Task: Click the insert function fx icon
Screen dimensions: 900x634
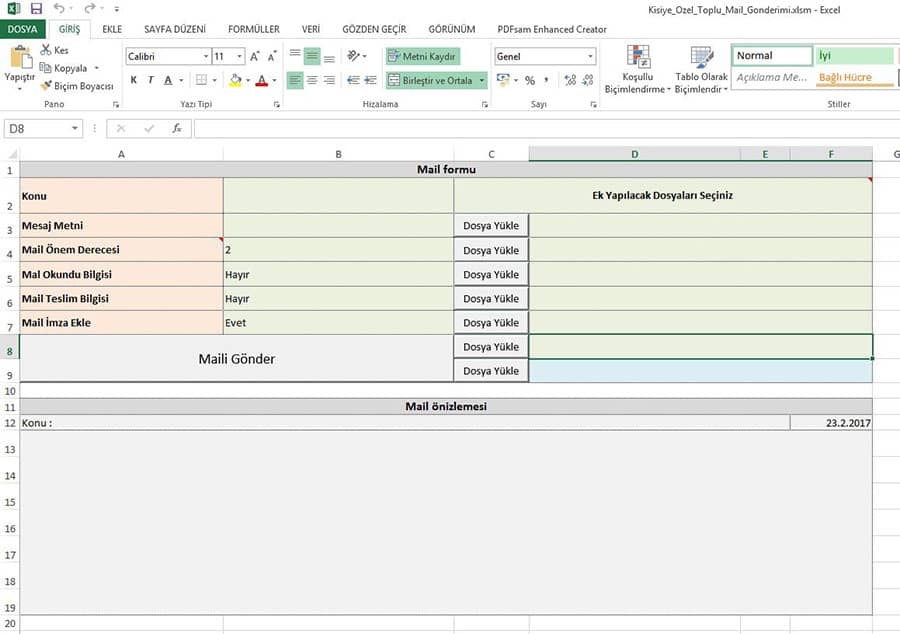Action: point(176,128)
